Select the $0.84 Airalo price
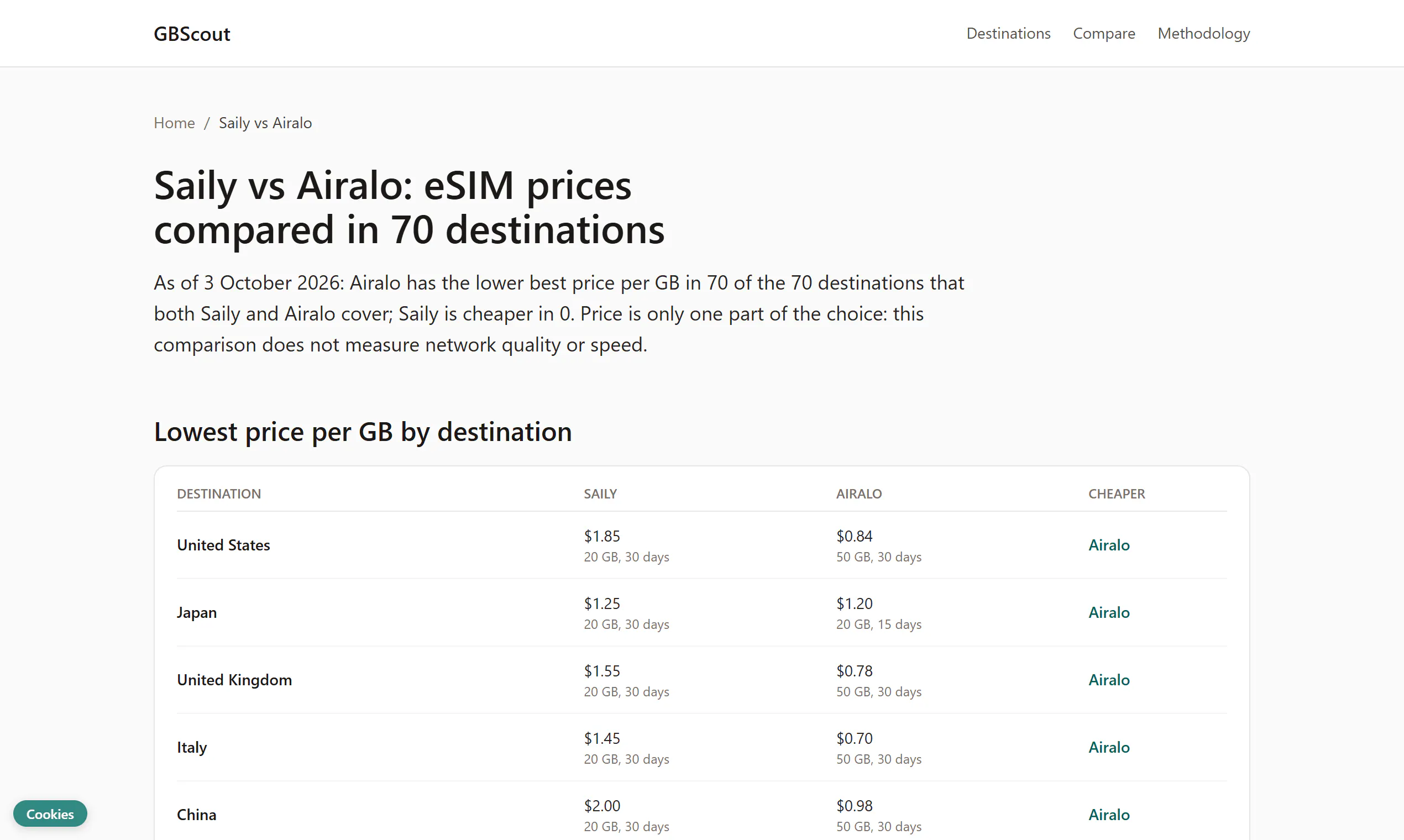 (855, 536)
